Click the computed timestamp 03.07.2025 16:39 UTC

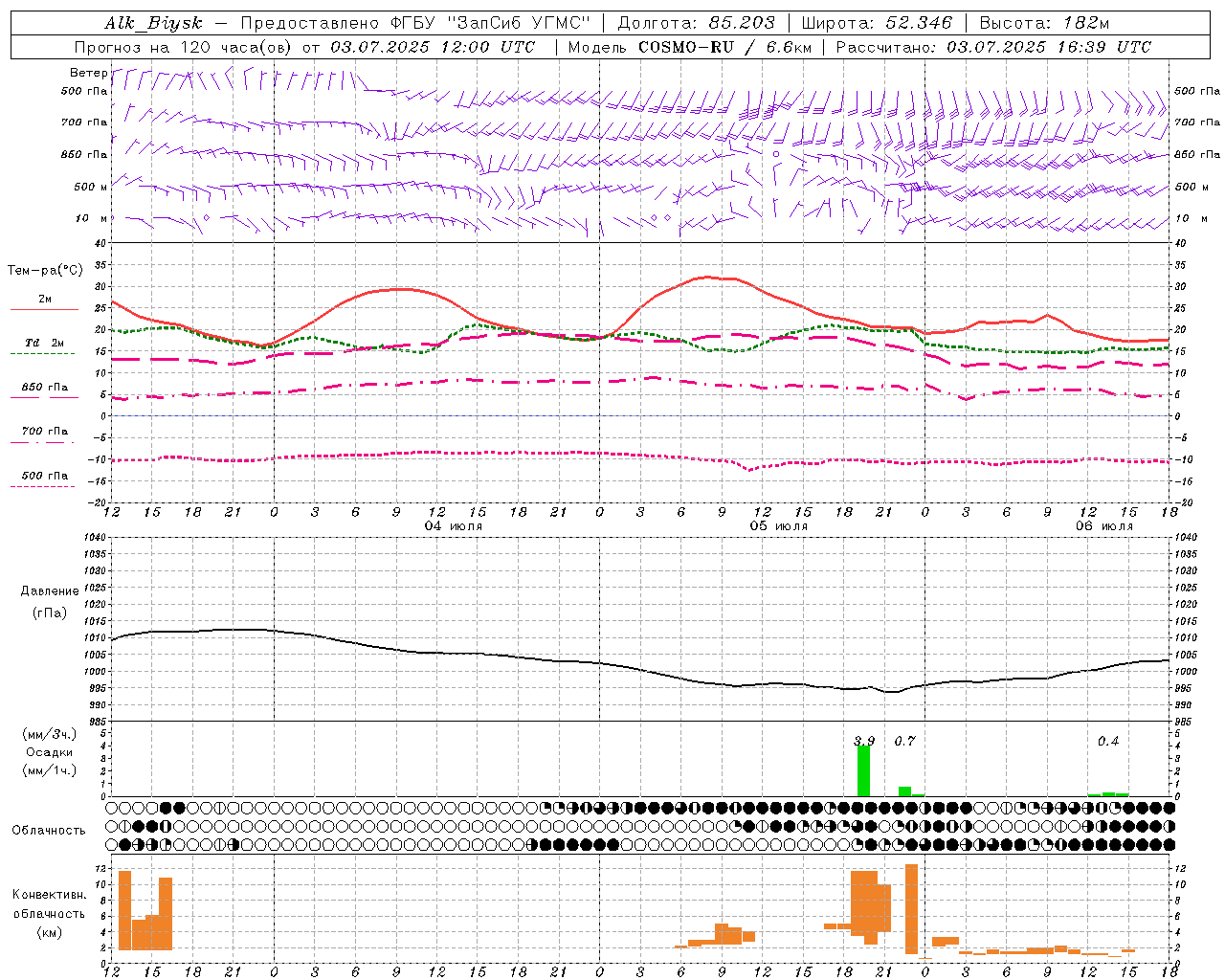point(1049,47)
